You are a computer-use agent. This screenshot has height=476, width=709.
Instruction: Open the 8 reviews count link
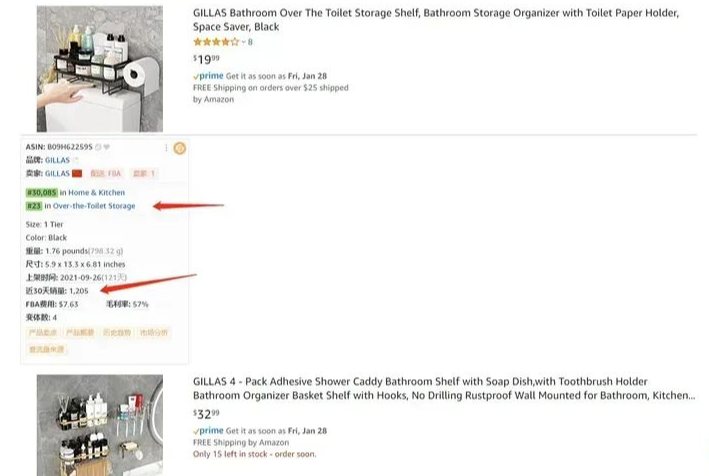pos(250,42)
